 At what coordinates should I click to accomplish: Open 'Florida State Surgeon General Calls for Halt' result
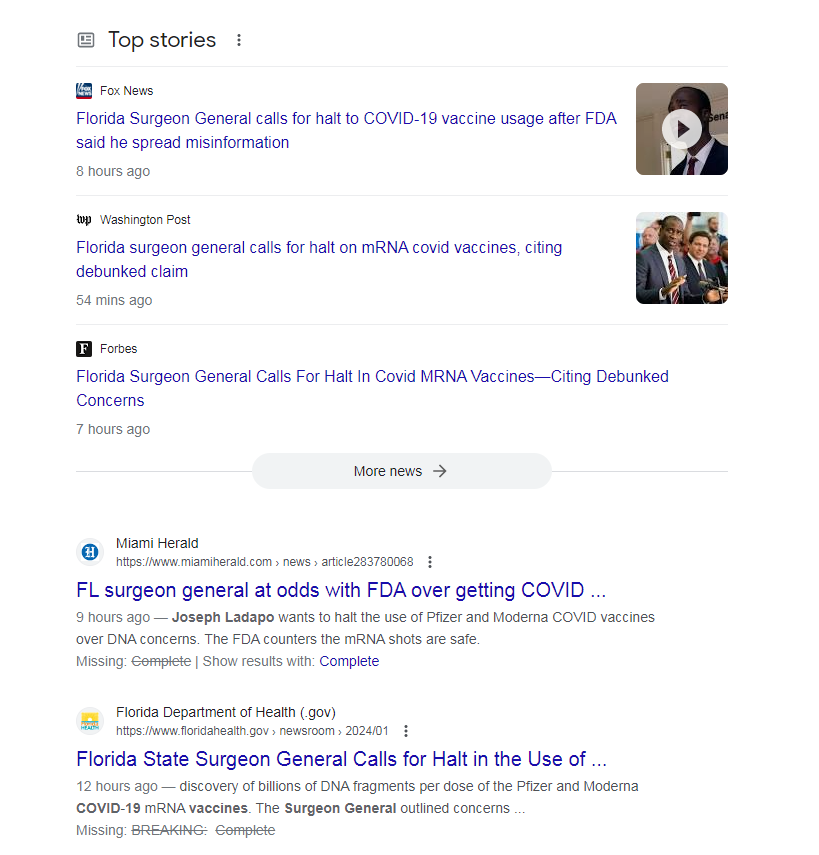tap(341, 760)
